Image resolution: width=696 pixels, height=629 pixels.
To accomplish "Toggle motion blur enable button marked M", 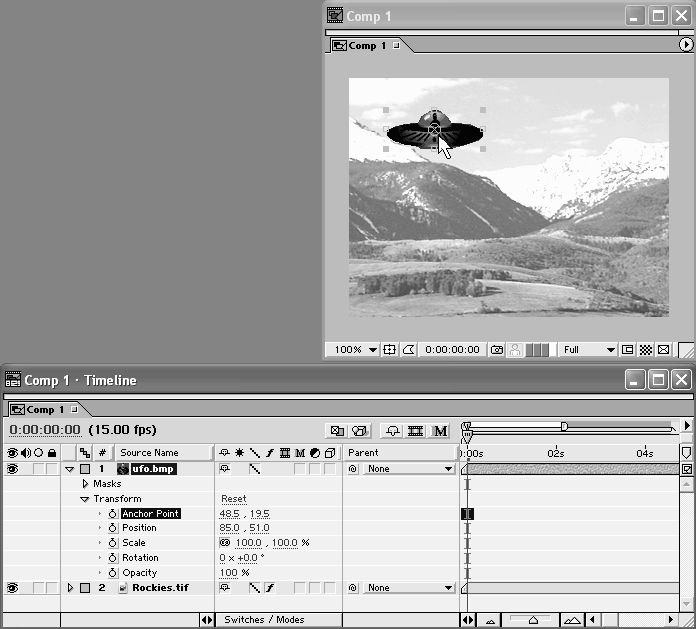I will [x=439, y=431].
